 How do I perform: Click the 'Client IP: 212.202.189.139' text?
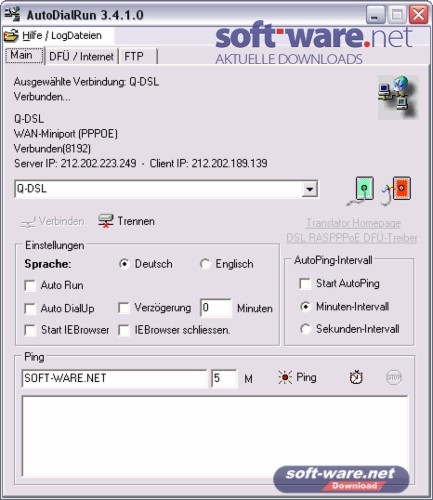[208, 164]
